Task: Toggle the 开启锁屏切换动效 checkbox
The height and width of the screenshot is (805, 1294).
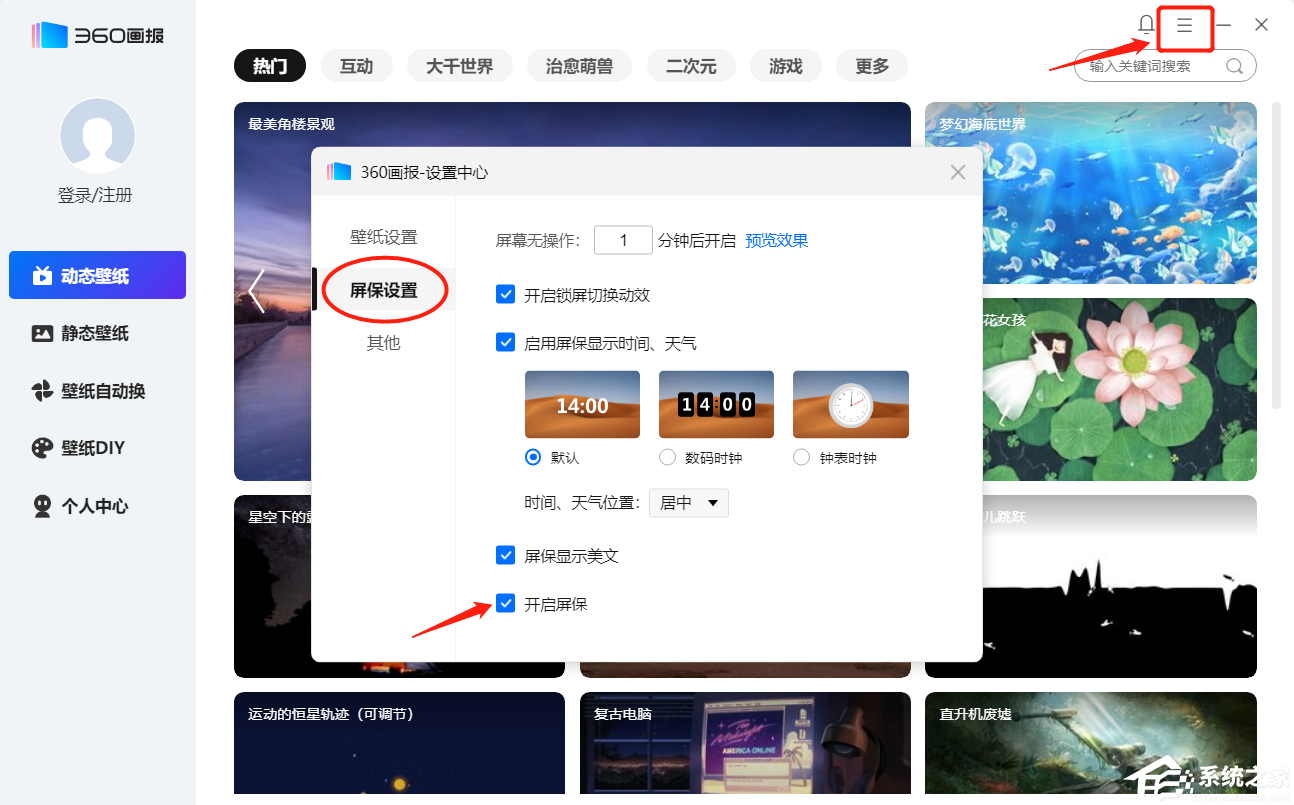Action: point(506,295)
